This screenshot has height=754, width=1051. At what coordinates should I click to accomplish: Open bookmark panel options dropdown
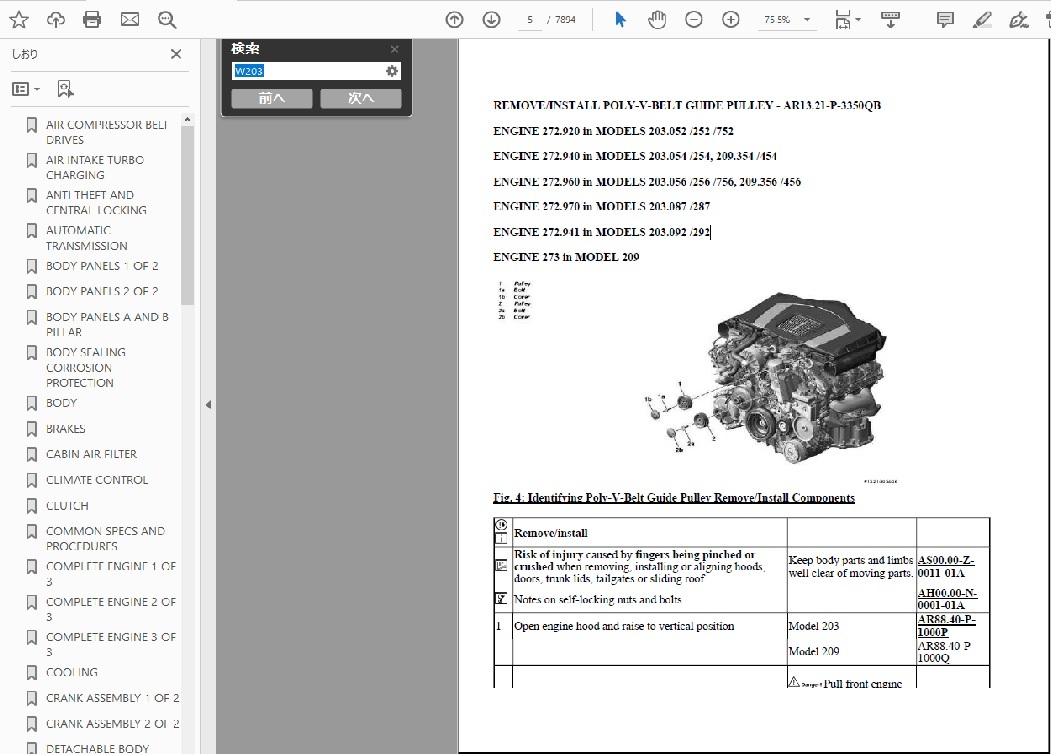26,88
